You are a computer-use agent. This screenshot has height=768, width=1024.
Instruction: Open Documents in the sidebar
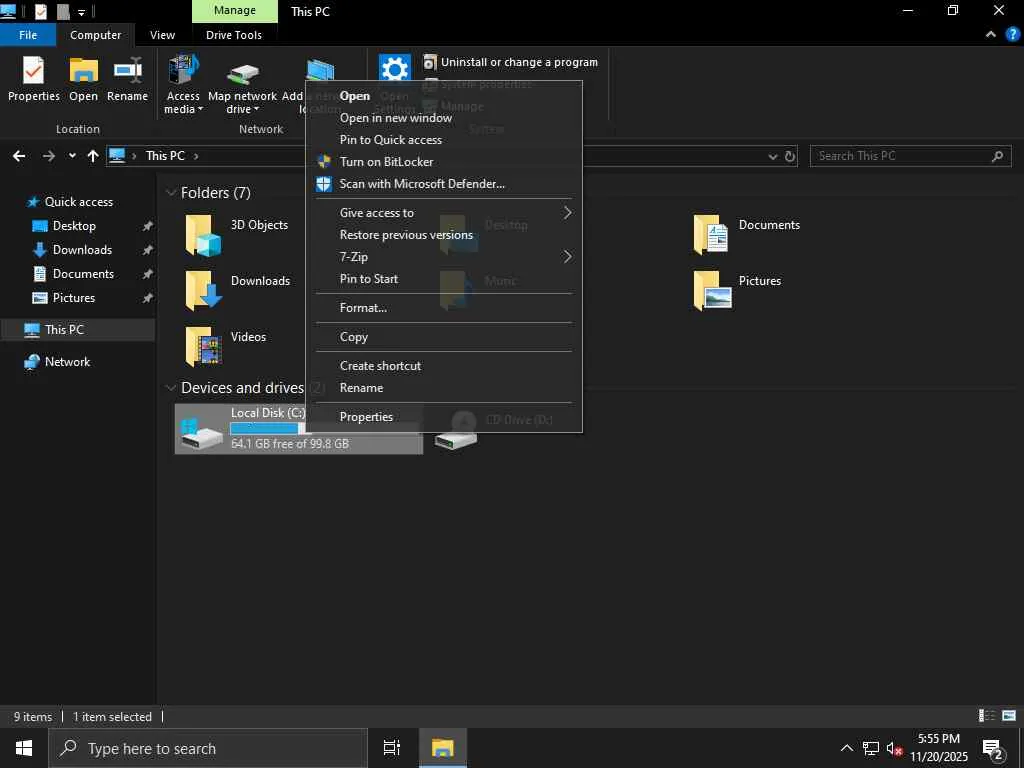click(x=83, y=274)
